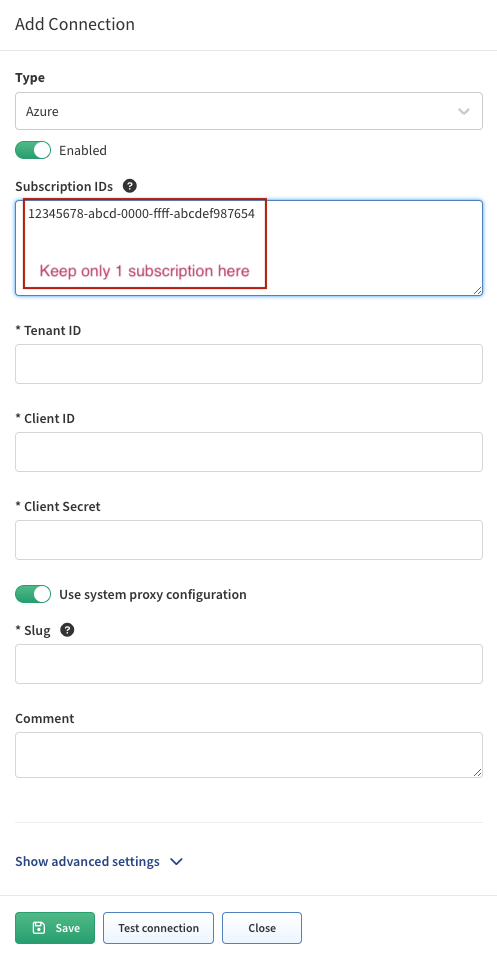Click Test connection button
Screen dimensions: 497x958
[x=158, y=927]
